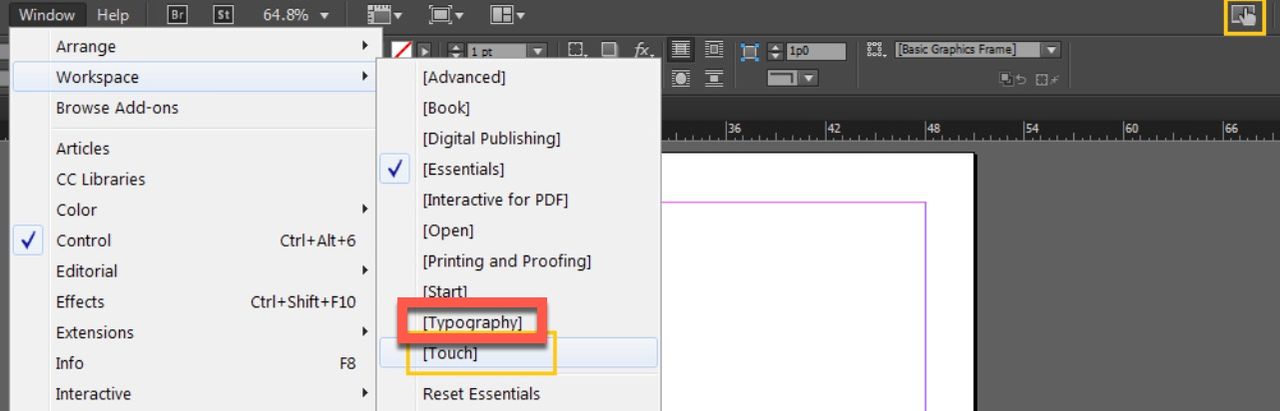Screen dimensions: 1280x411
Task: Click the arrow button beside stroke swatch
Action: 424,50
